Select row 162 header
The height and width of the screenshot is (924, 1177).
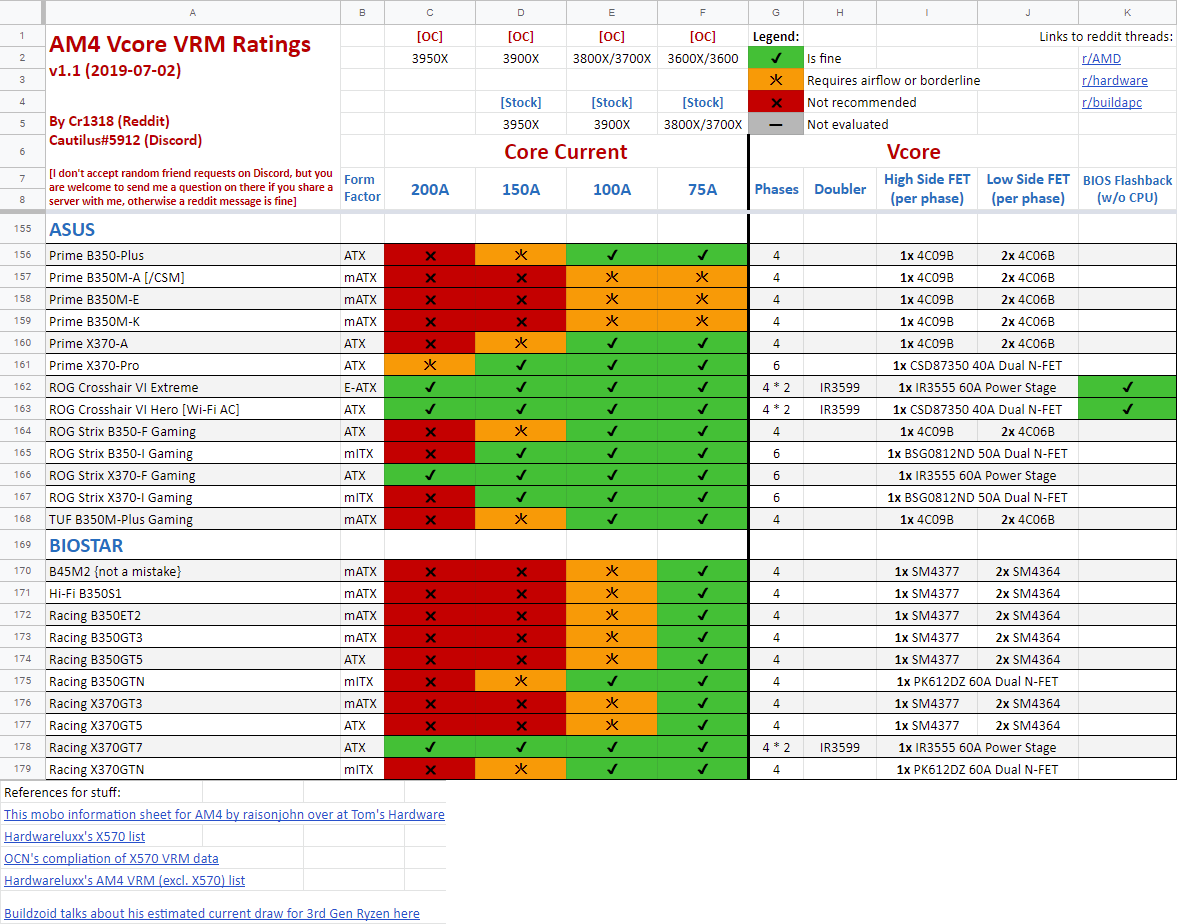tap(23, 387)
